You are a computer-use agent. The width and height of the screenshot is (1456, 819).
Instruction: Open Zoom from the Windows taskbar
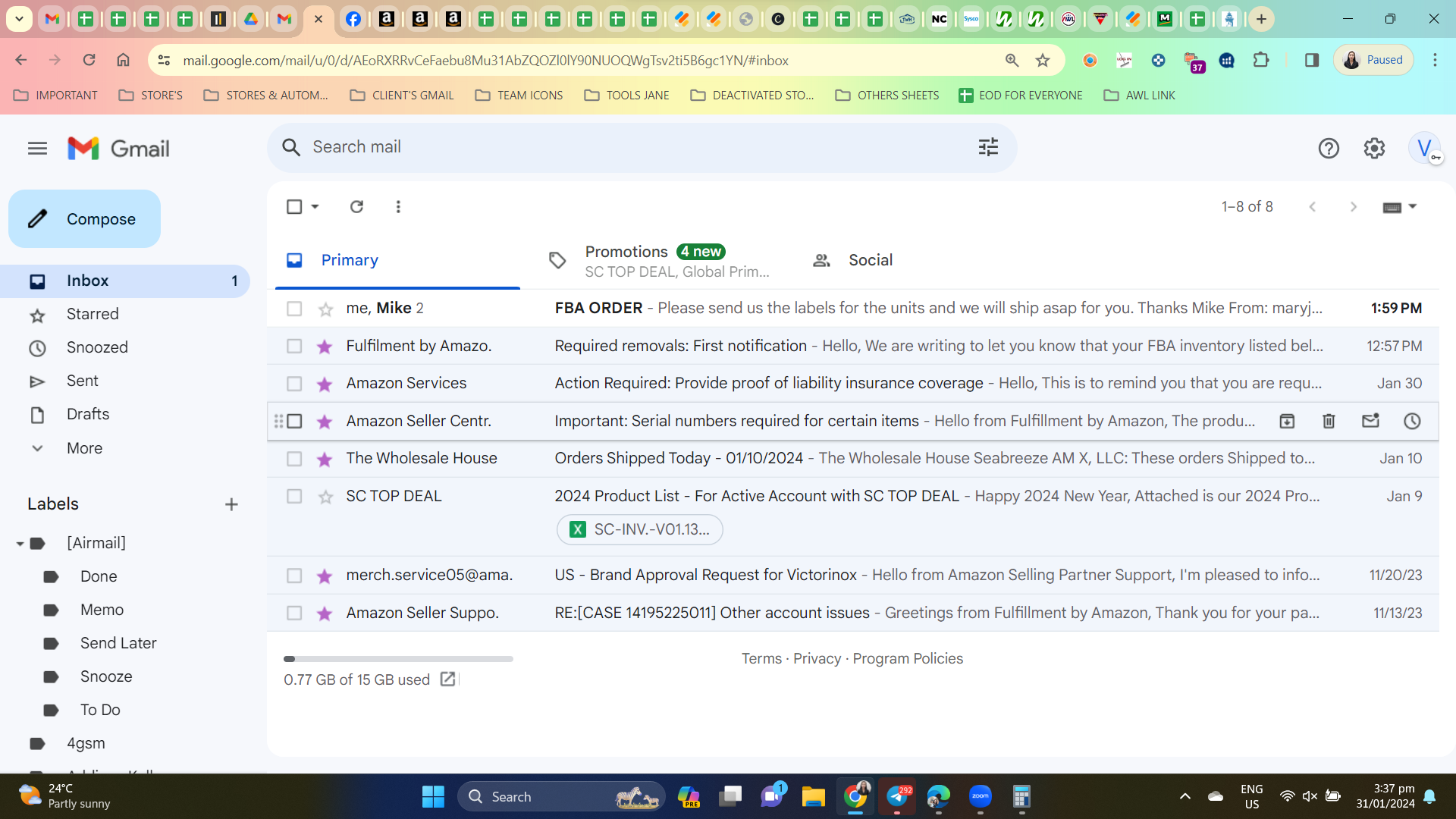(980, 796)
